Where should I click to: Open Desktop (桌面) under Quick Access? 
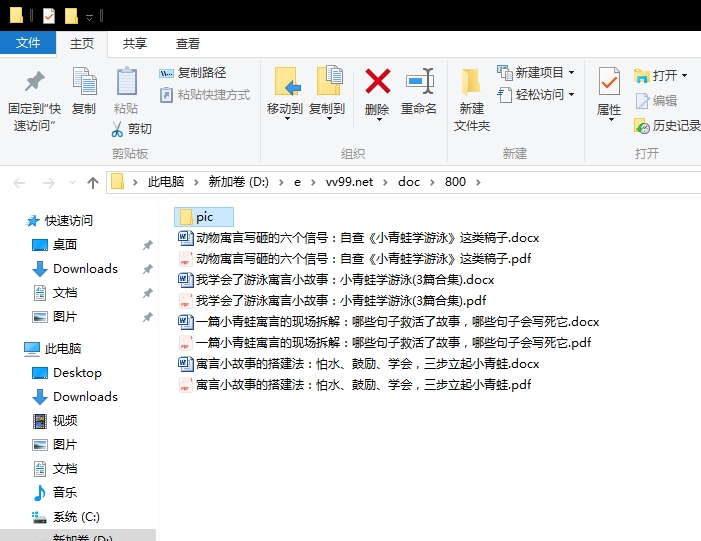click(x=55, y=245)
